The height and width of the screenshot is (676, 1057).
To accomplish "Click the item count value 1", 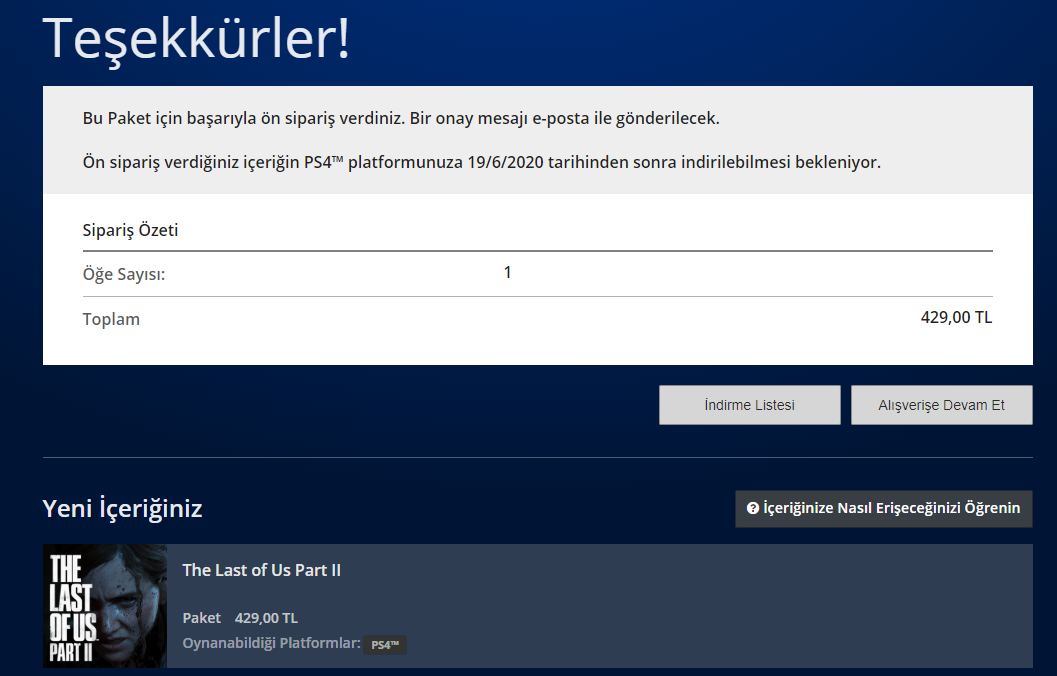I will coord(508,272).
